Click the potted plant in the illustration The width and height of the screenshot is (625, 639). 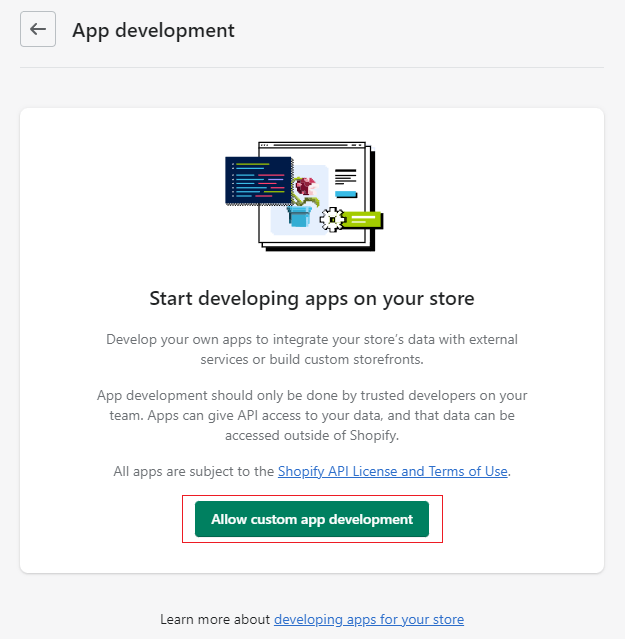(303, 201)
